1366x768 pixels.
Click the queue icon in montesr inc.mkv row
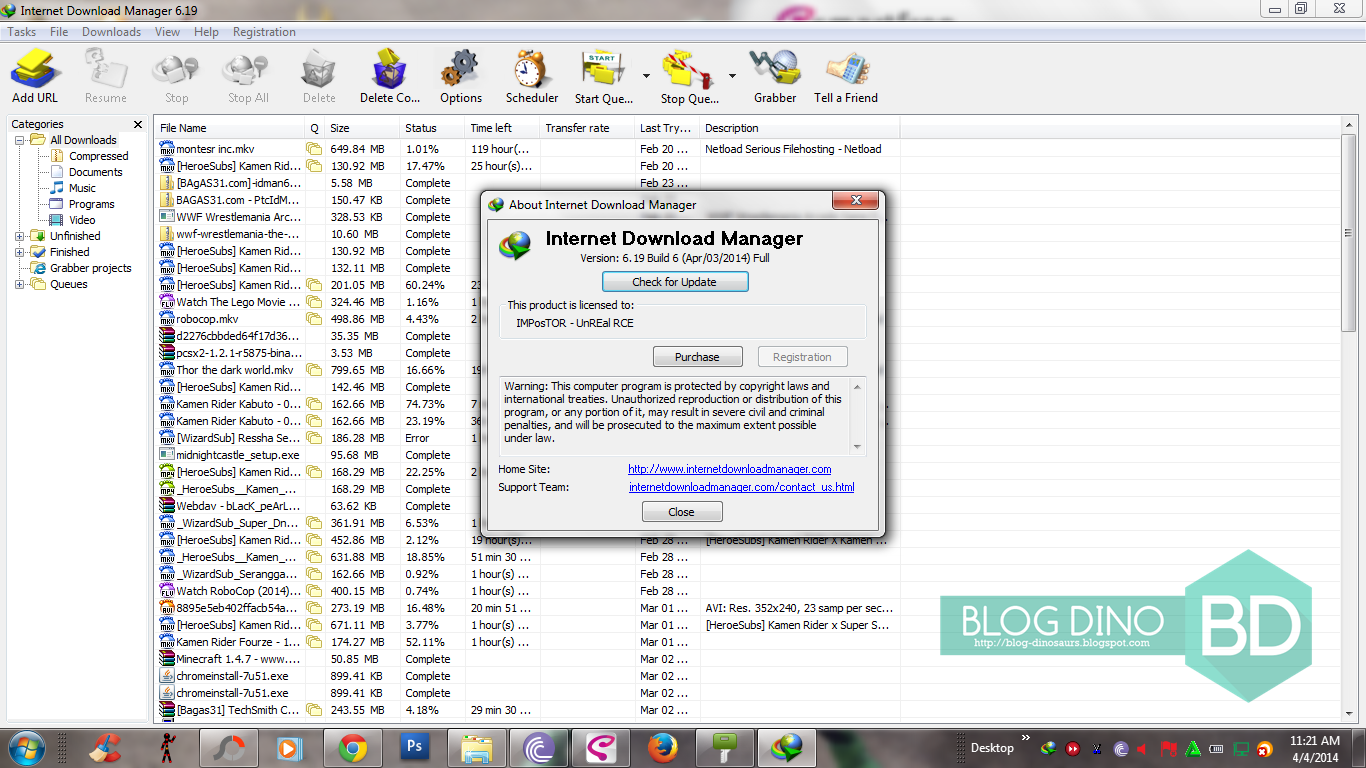[314, 149]
